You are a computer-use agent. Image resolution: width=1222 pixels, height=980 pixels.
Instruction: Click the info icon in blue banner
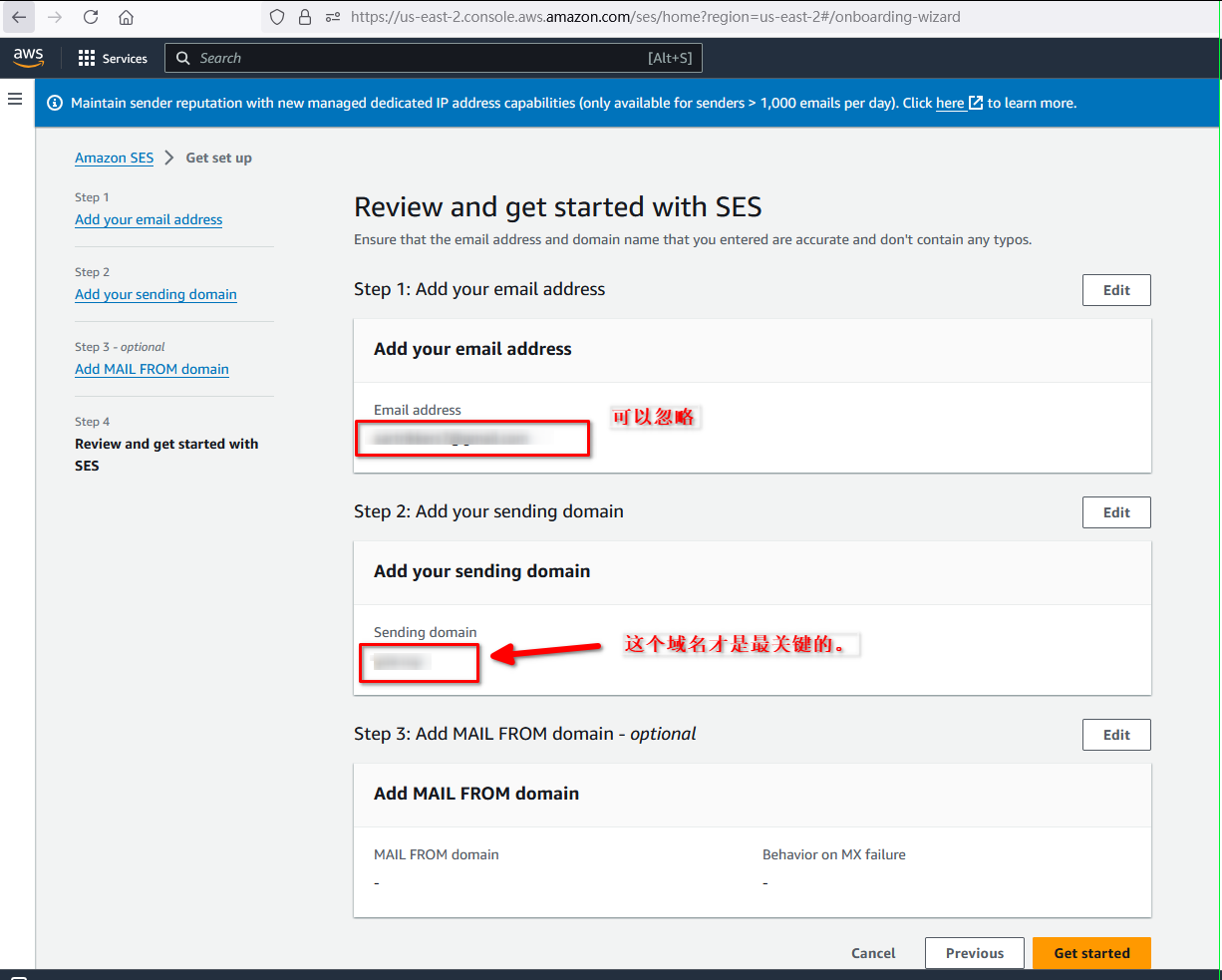(55, 103)
